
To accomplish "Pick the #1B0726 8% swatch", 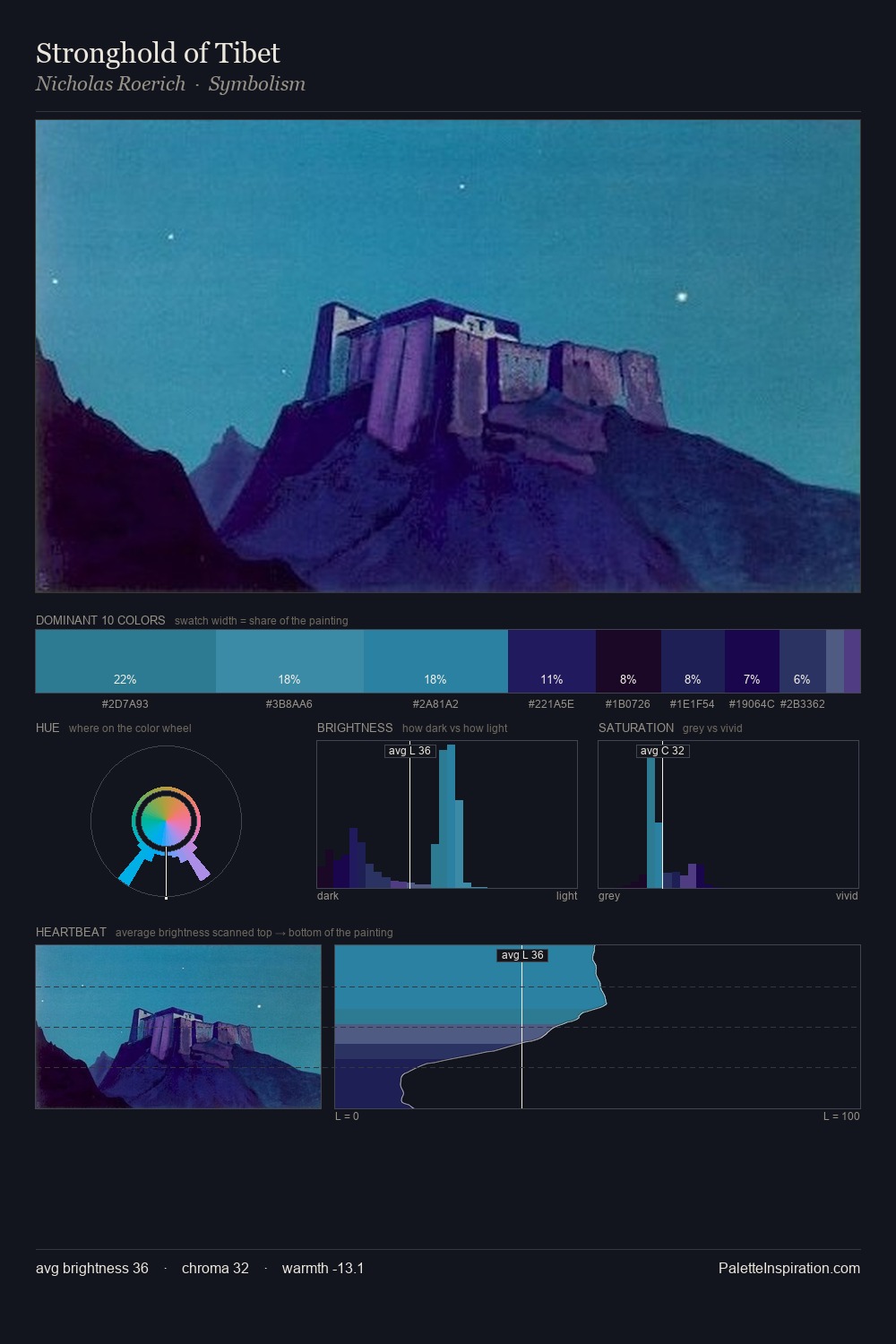I will pos(628,661).
